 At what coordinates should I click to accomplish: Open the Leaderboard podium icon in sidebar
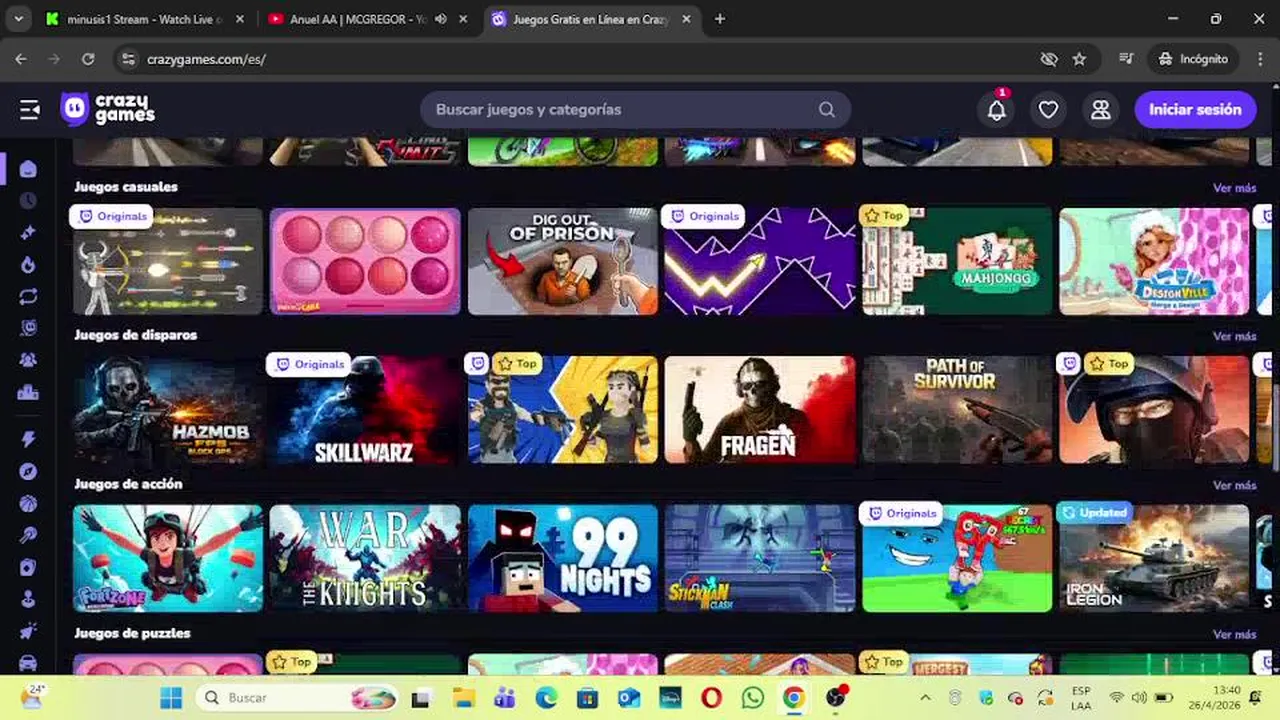pos(28,392)
